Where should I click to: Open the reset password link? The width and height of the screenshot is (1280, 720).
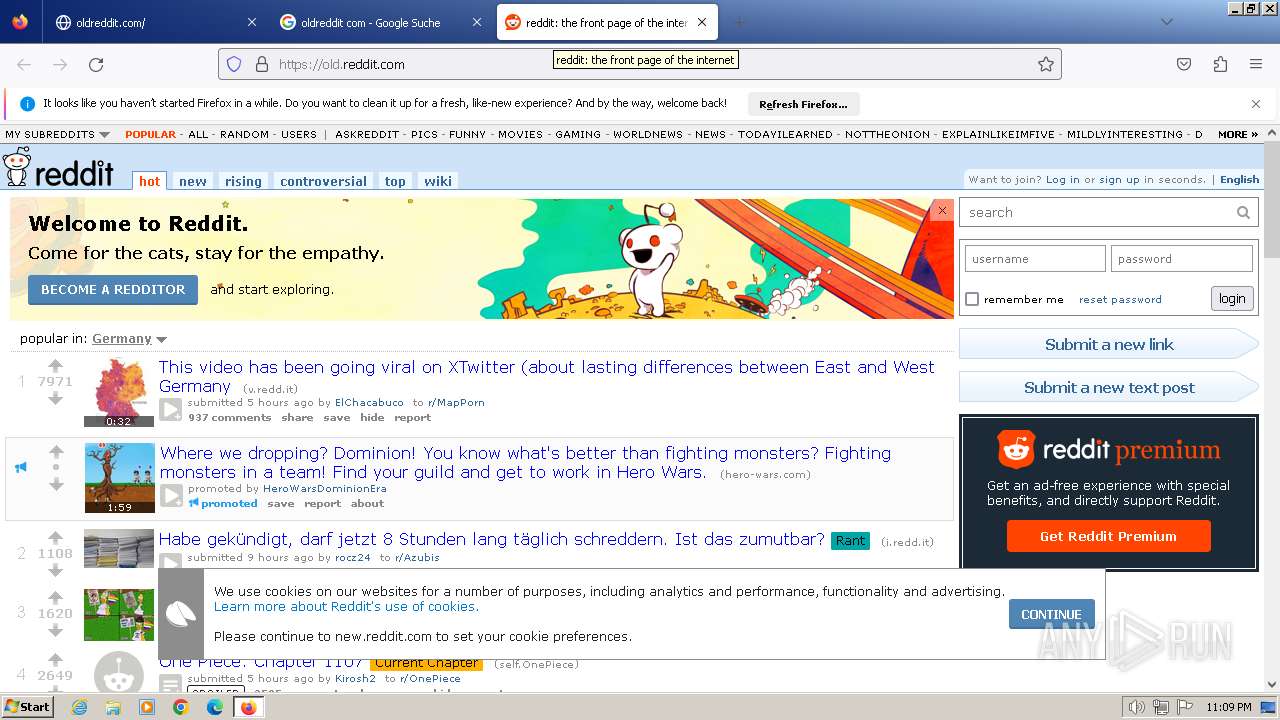[1120, 299]
